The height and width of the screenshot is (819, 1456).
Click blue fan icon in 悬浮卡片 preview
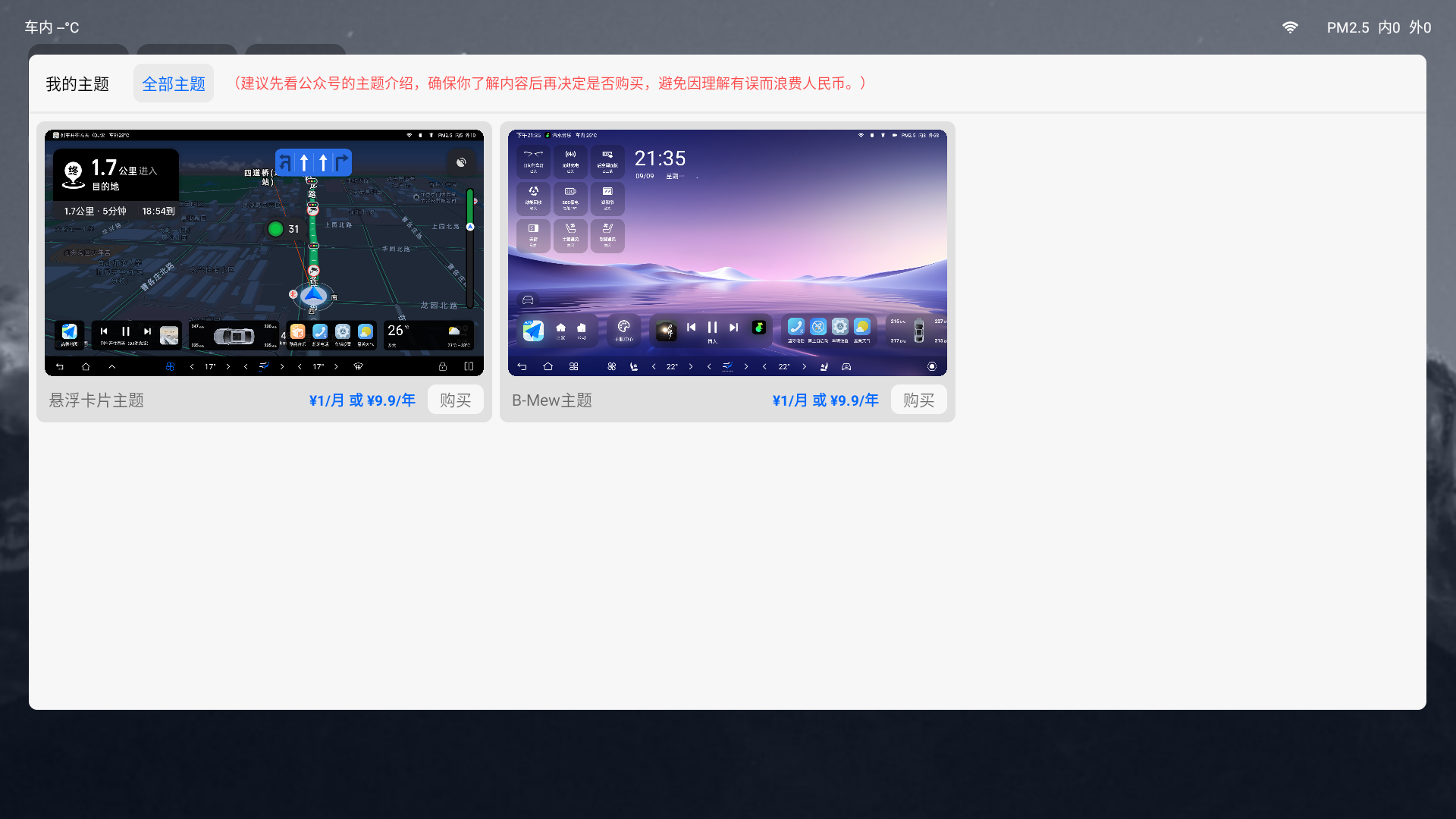[x=170, y=366]
